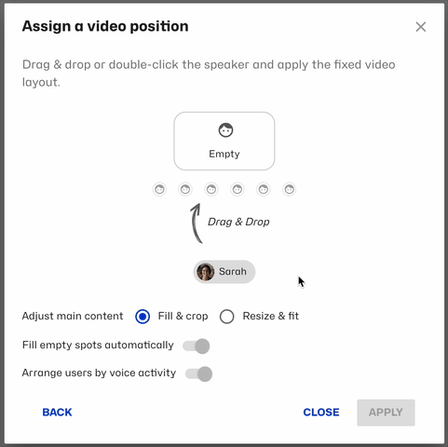Choose the Fill & crop radio option
The height and width of the screenshot is (447, 448).
[143, 316]
